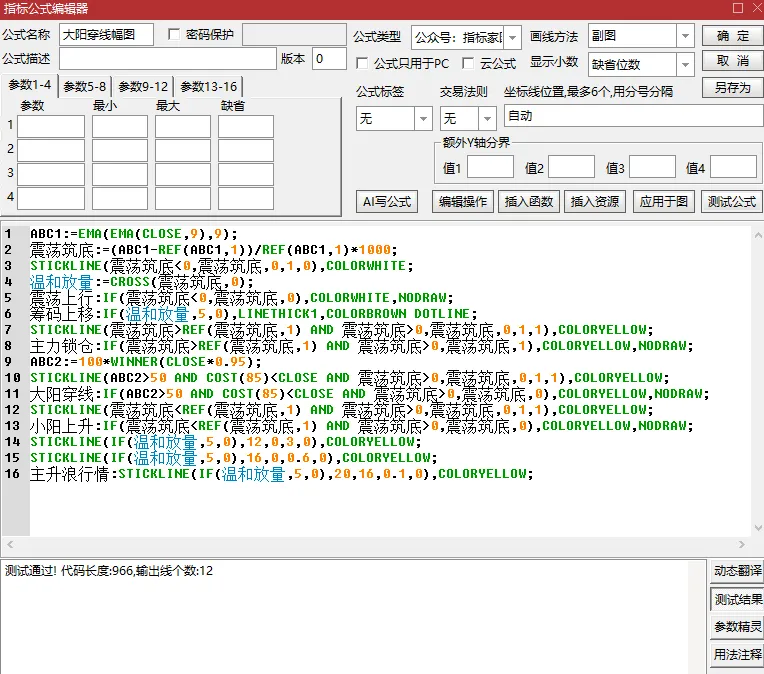The image size is (764, 674).
Task: Open 用法注释 panel
Action: [737, 655]
